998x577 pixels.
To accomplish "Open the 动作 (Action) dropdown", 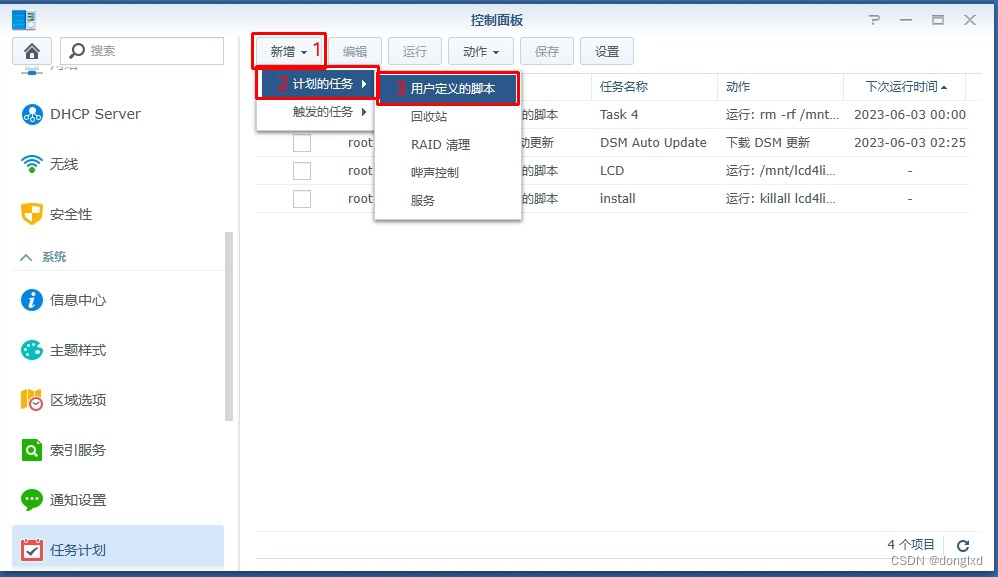I will click(478, 51).
